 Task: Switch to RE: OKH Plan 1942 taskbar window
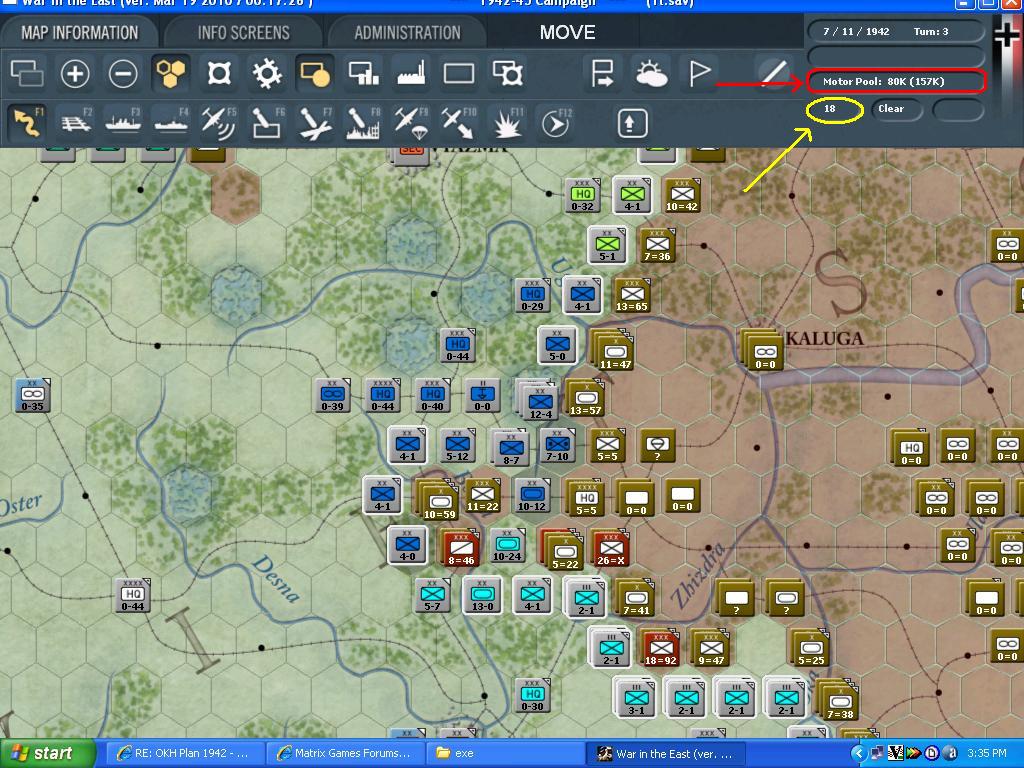[183, 753]
